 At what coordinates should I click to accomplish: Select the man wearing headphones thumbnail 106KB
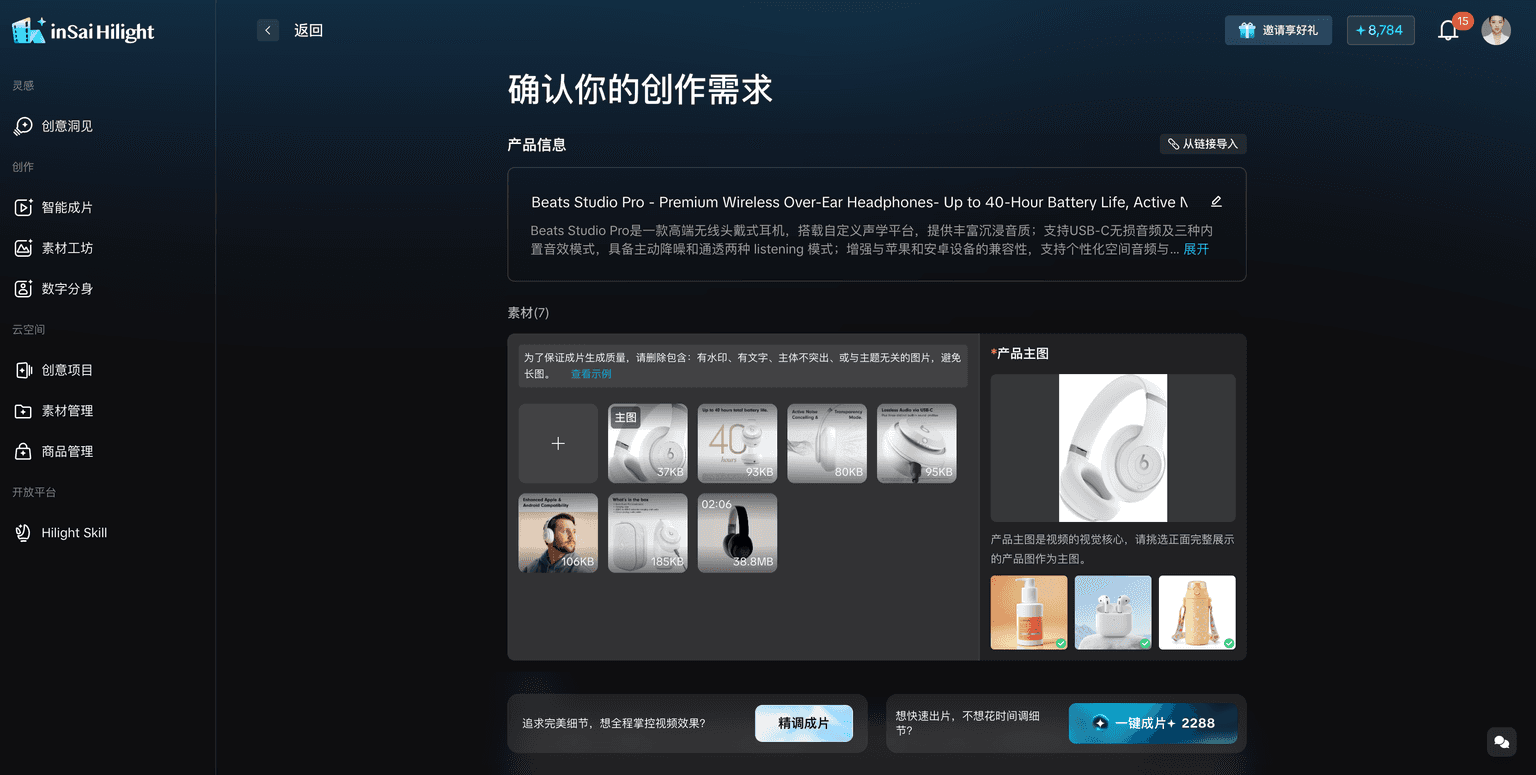[x=558, y=533]
